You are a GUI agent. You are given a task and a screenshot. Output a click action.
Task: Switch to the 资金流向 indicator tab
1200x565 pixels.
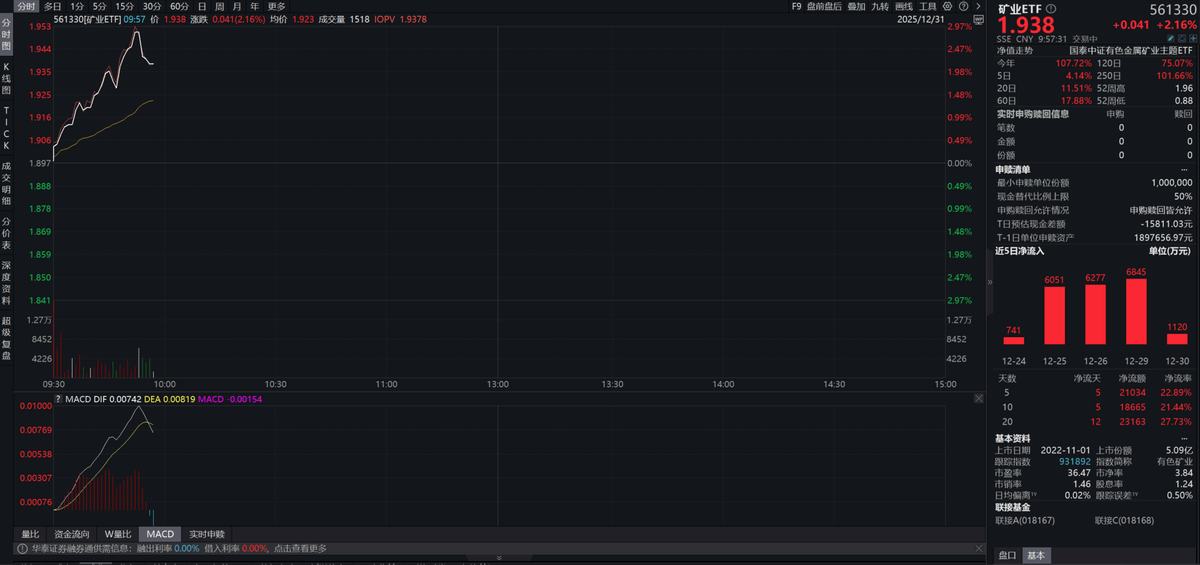pyautogui.click(x=70, y=534)
